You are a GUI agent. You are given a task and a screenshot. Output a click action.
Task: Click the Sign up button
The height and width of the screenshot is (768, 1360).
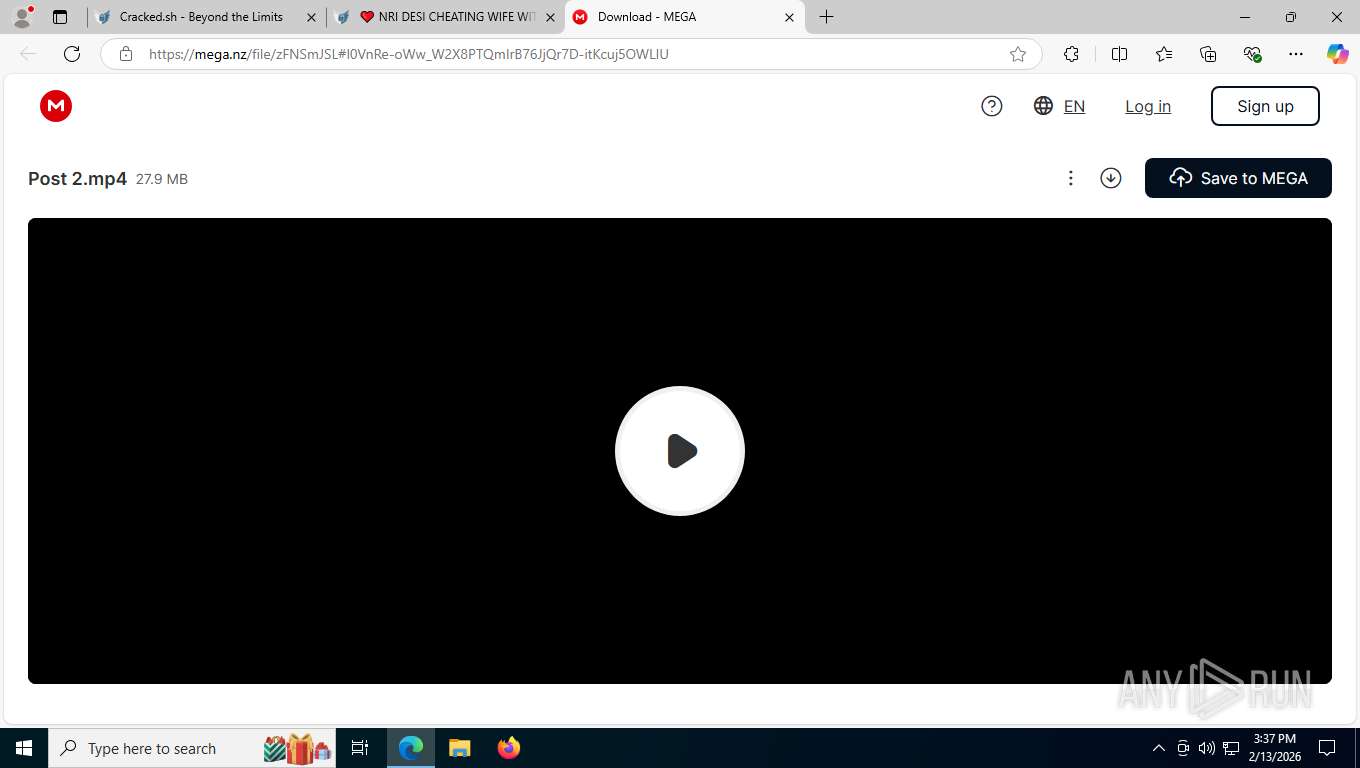coord(1265,106)
